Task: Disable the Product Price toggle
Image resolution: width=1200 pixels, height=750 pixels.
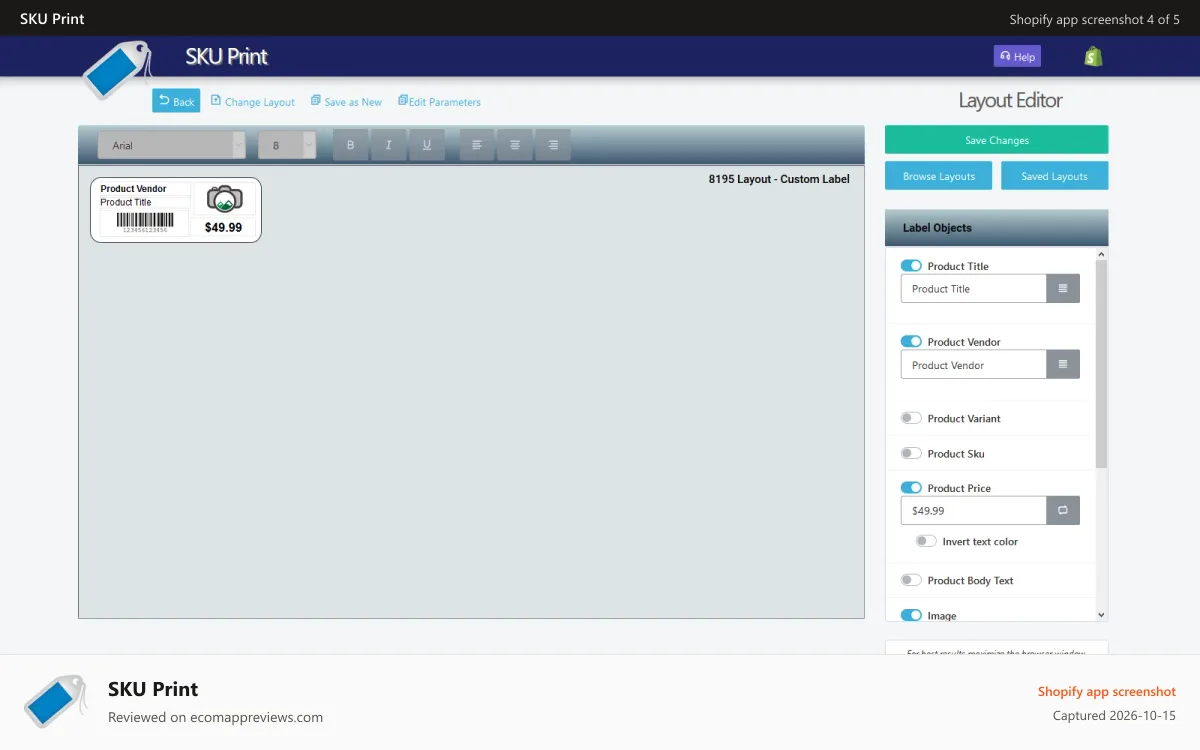Action: [911, 488]
